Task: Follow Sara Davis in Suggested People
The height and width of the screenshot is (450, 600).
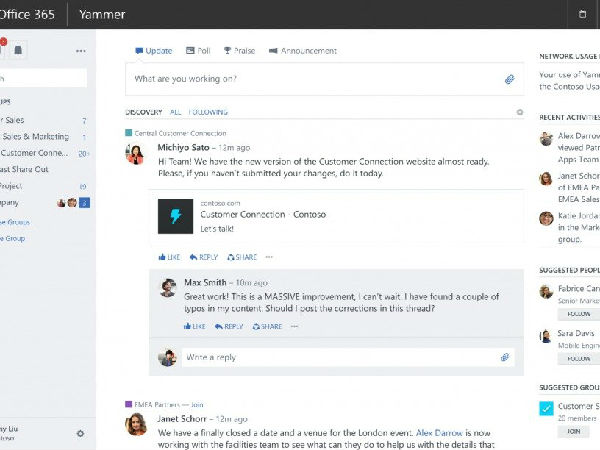Action: click(x=579, y=359)
